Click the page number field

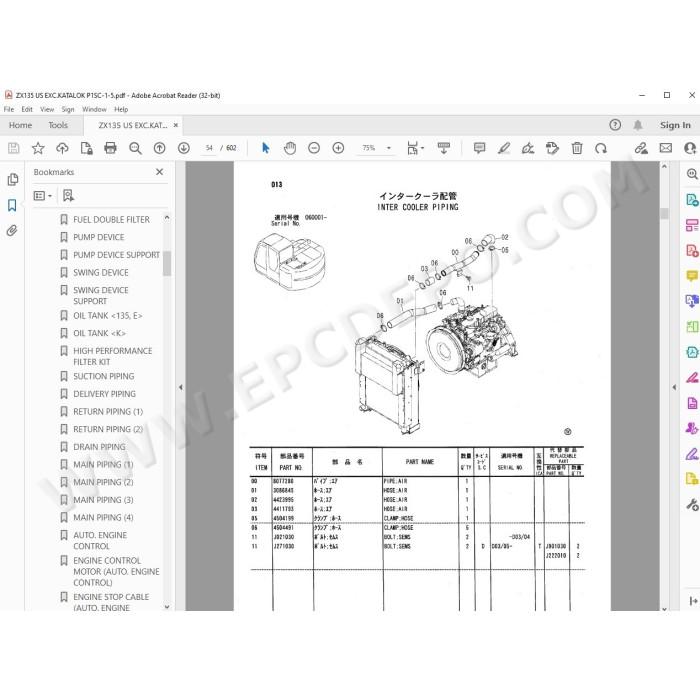pyautogui.click(x=209, y=148)
